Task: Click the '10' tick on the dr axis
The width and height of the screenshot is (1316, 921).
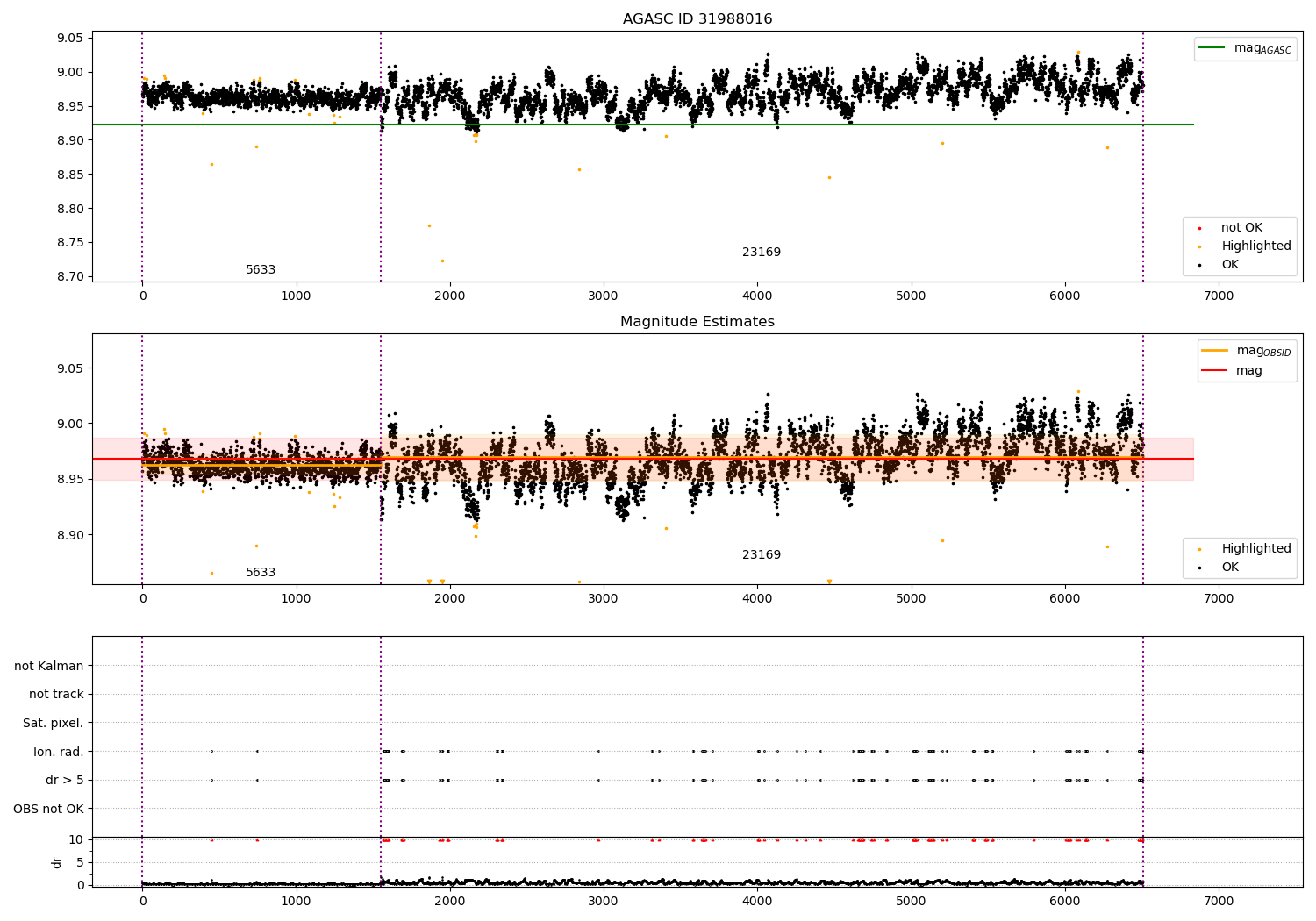Action: tap(76, 839)
